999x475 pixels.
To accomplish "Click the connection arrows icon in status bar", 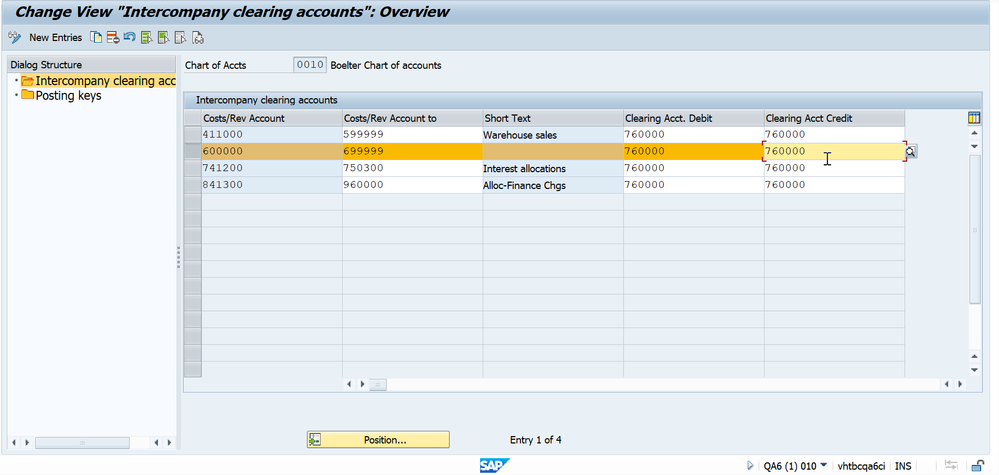I will pos(951,465).
